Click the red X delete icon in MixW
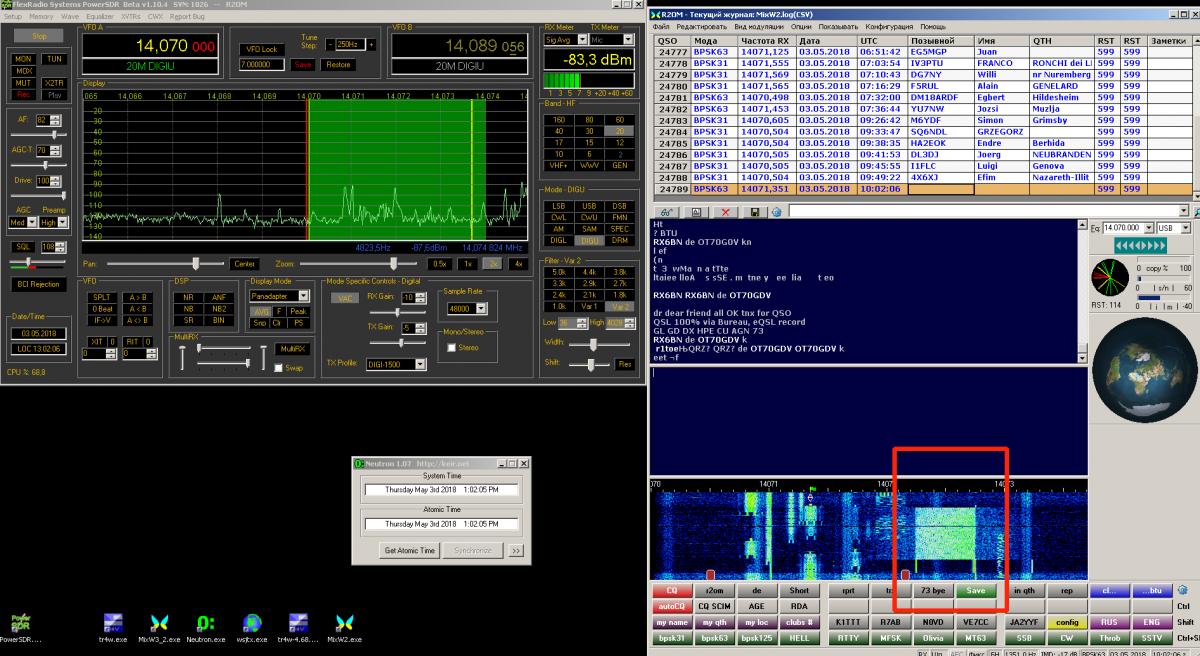Screen dimensions: 1200x656 (x=723, y=212)
